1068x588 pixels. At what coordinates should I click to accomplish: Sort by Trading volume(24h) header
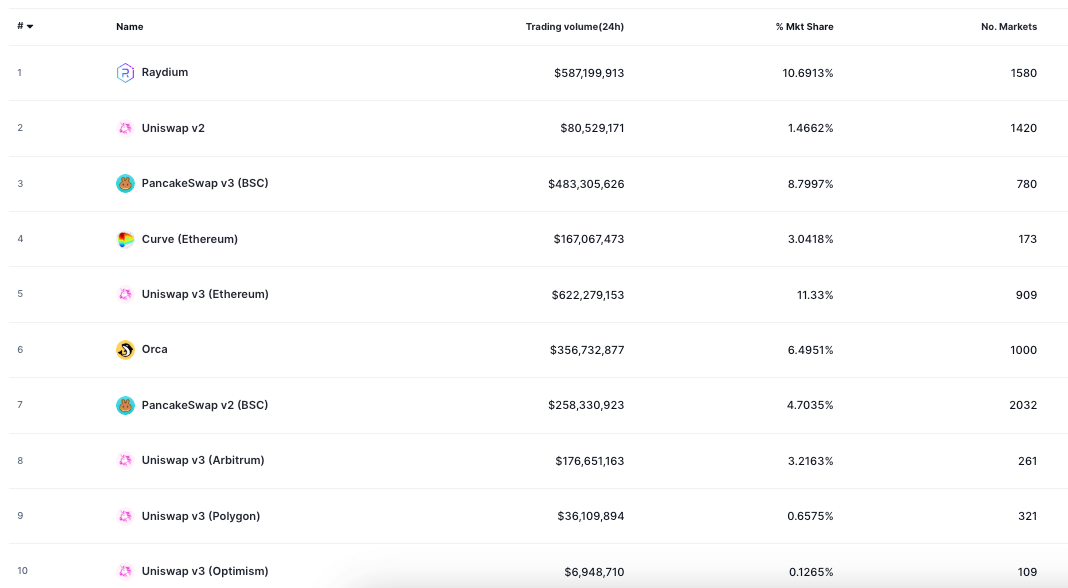[x=575, y=27]
